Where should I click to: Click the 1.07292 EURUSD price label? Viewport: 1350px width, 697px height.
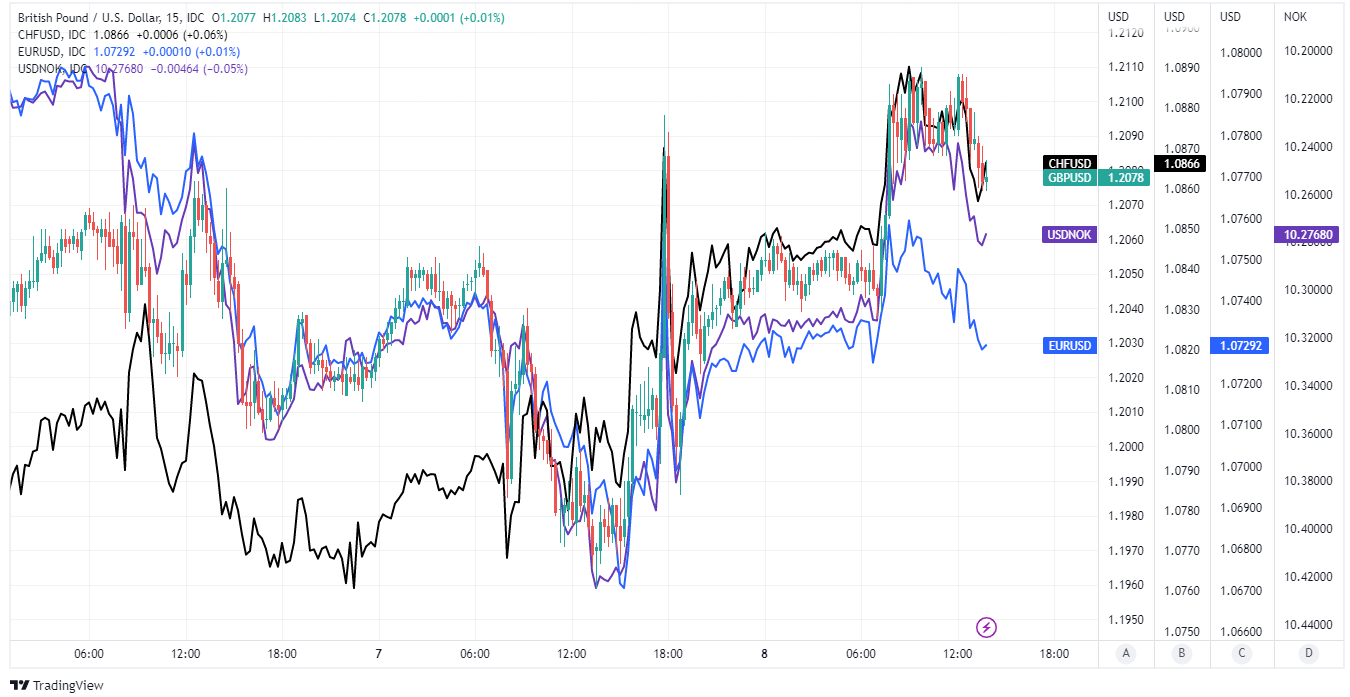pyautogui.click(x=1240, y=345)
